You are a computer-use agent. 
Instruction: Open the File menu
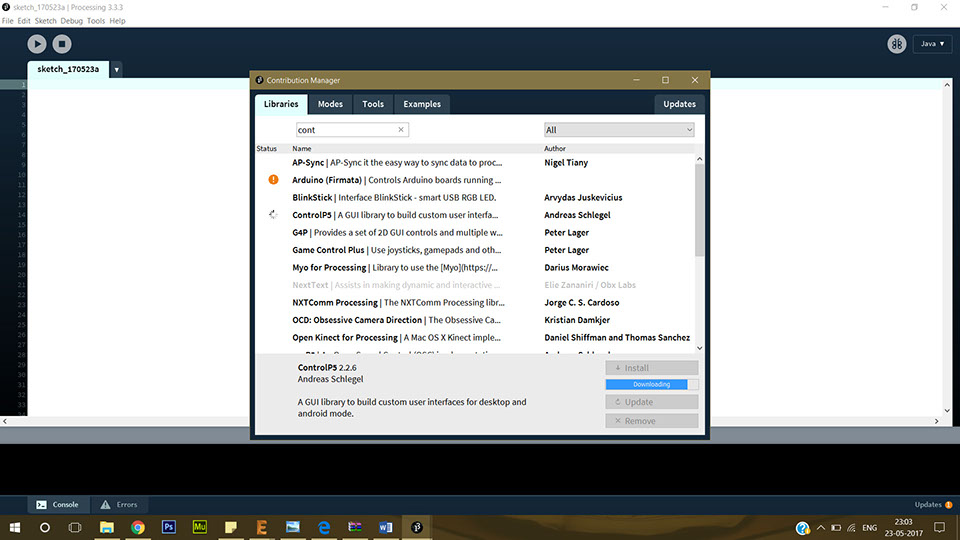7,21
